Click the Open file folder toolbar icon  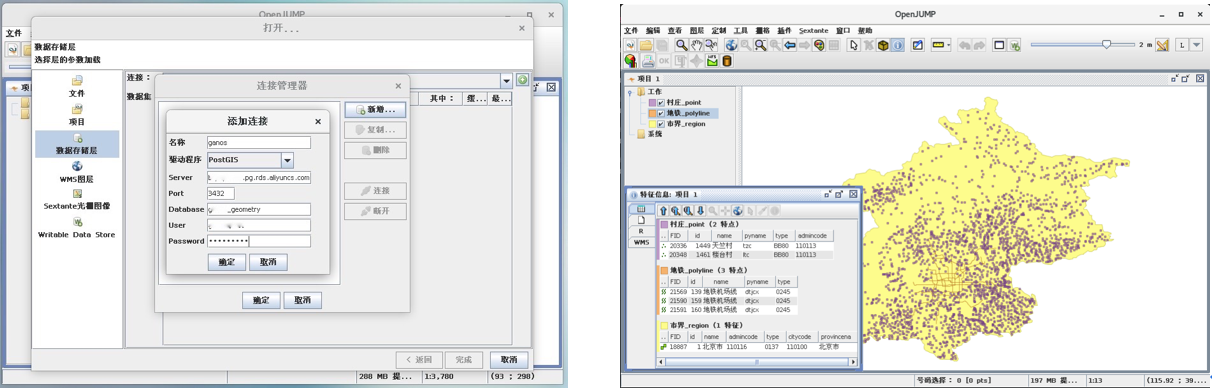[646, 45]
